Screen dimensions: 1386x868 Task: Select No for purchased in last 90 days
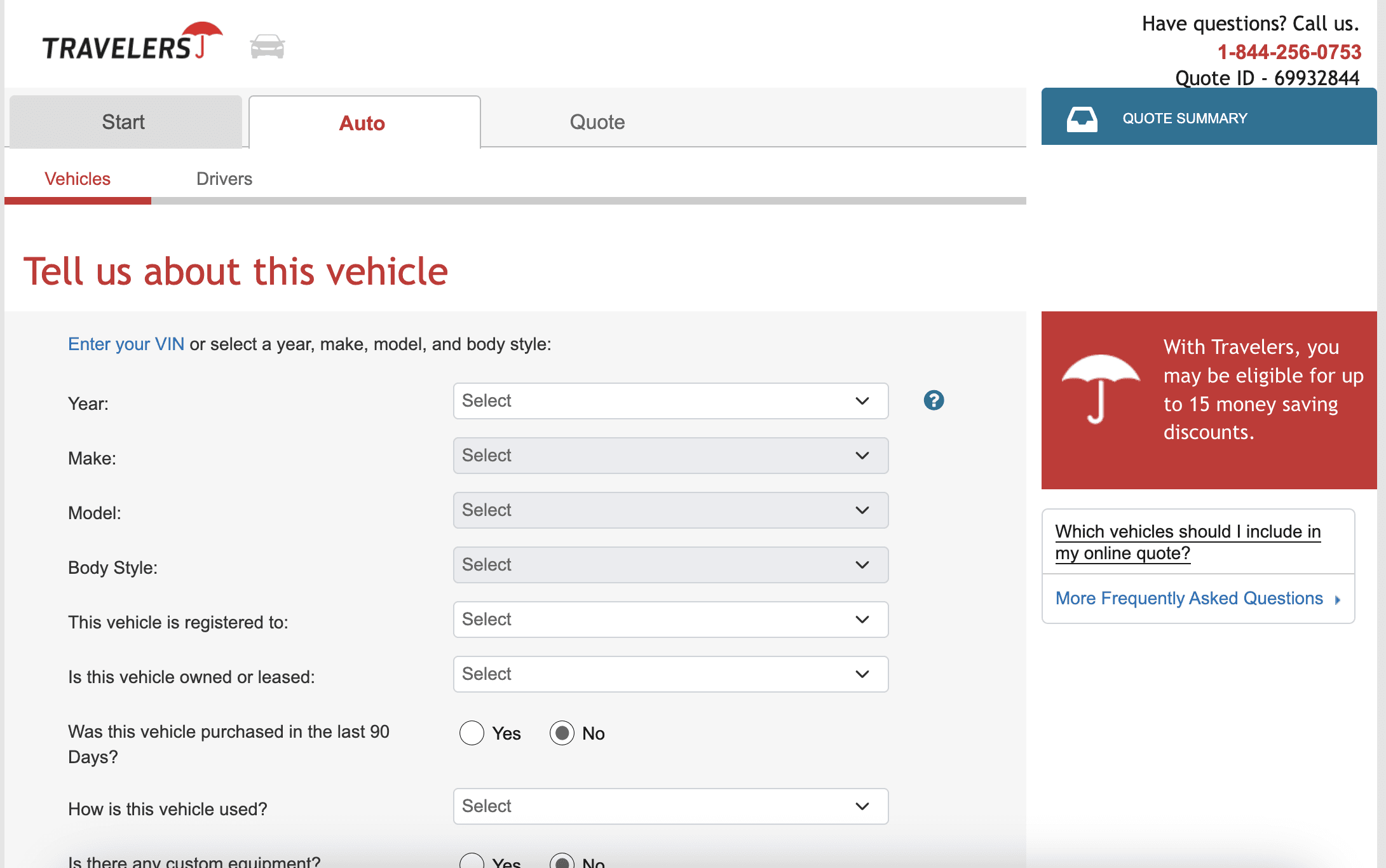click(562, 733)
